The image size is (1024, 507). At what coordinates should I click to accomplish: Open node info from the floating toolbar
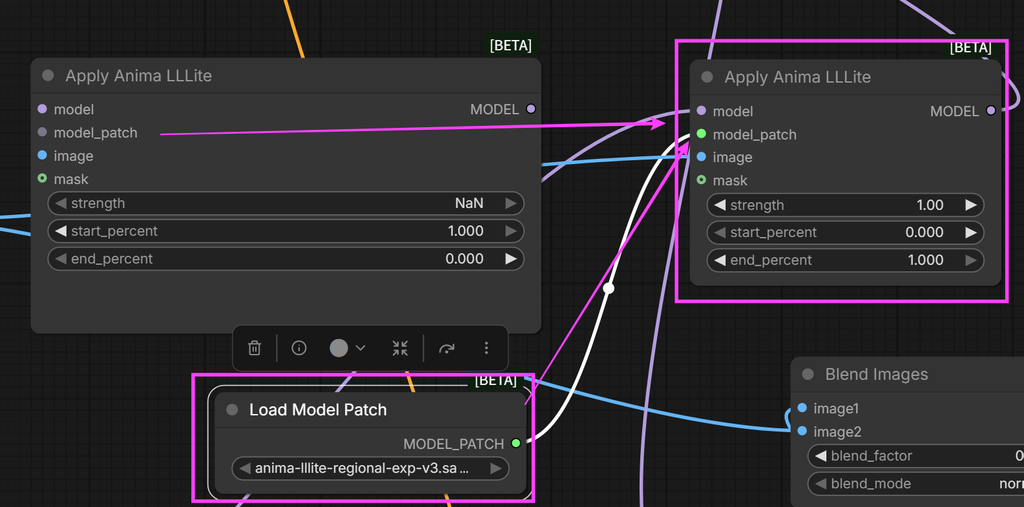pos(299,348)
